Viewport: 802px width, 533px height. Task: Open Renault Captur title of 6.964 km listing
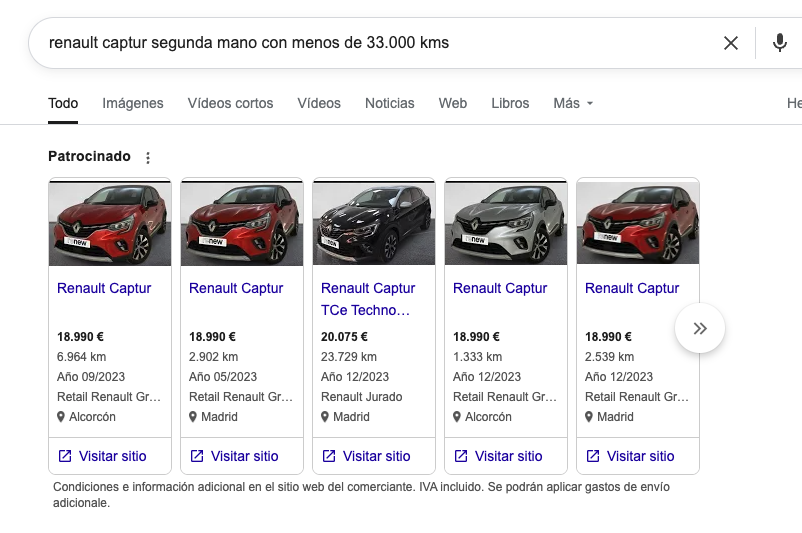(104, 288)
